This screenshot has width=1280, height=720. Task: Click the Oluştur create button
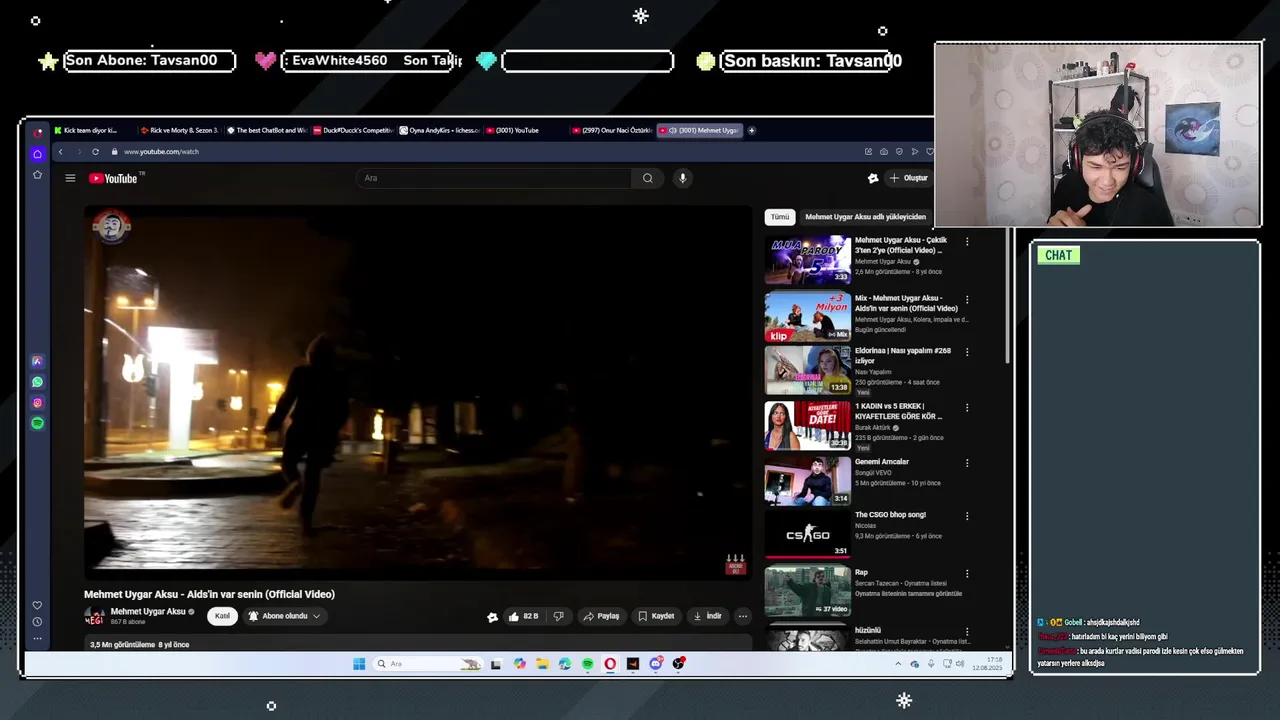coord(908,178)
